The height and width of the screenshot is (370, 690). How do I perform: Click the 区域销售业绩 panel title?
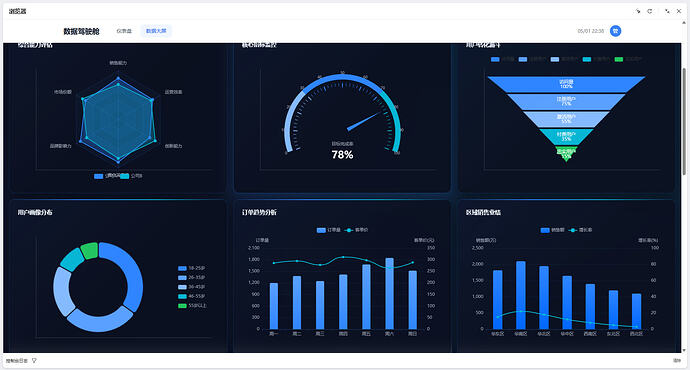(483, 212)
